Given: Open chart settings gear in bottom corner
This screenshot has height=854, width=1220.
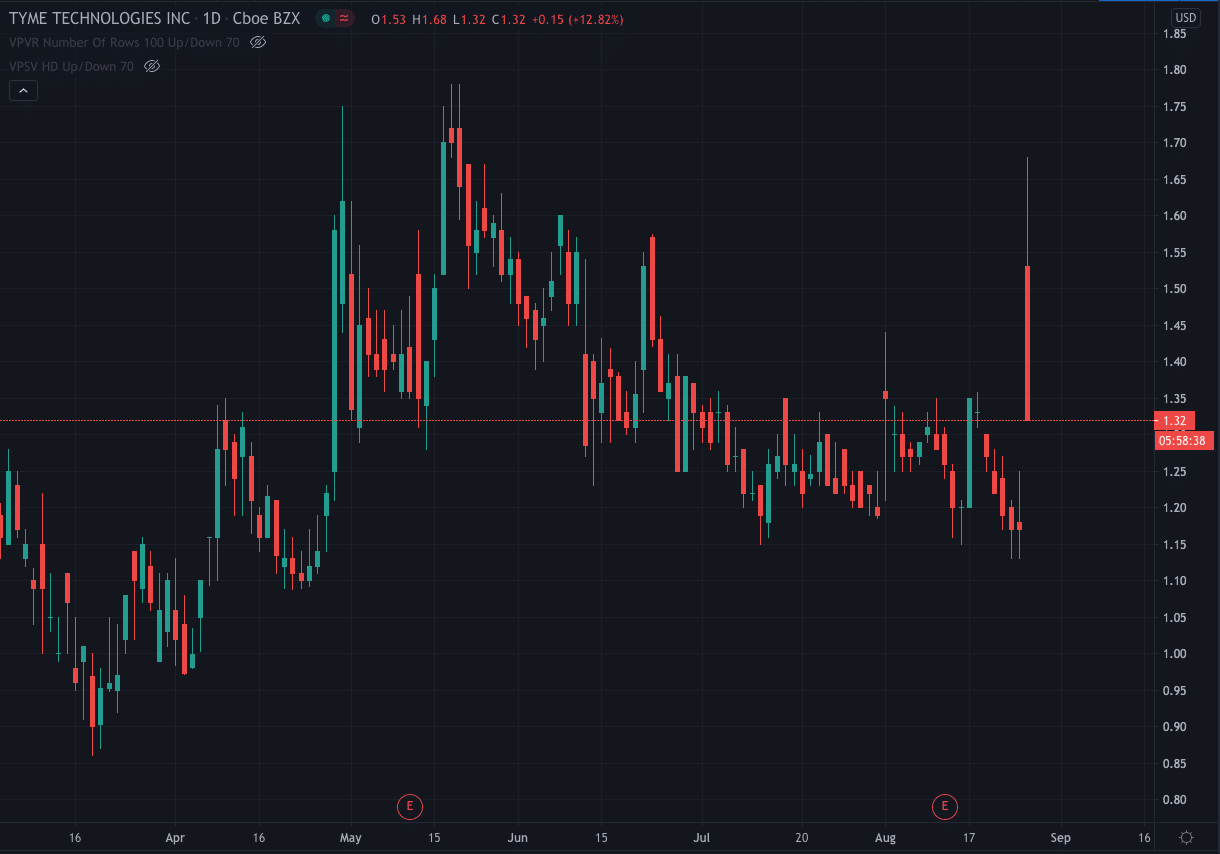Looking at the screenshot, I should tap(1186, 837).
